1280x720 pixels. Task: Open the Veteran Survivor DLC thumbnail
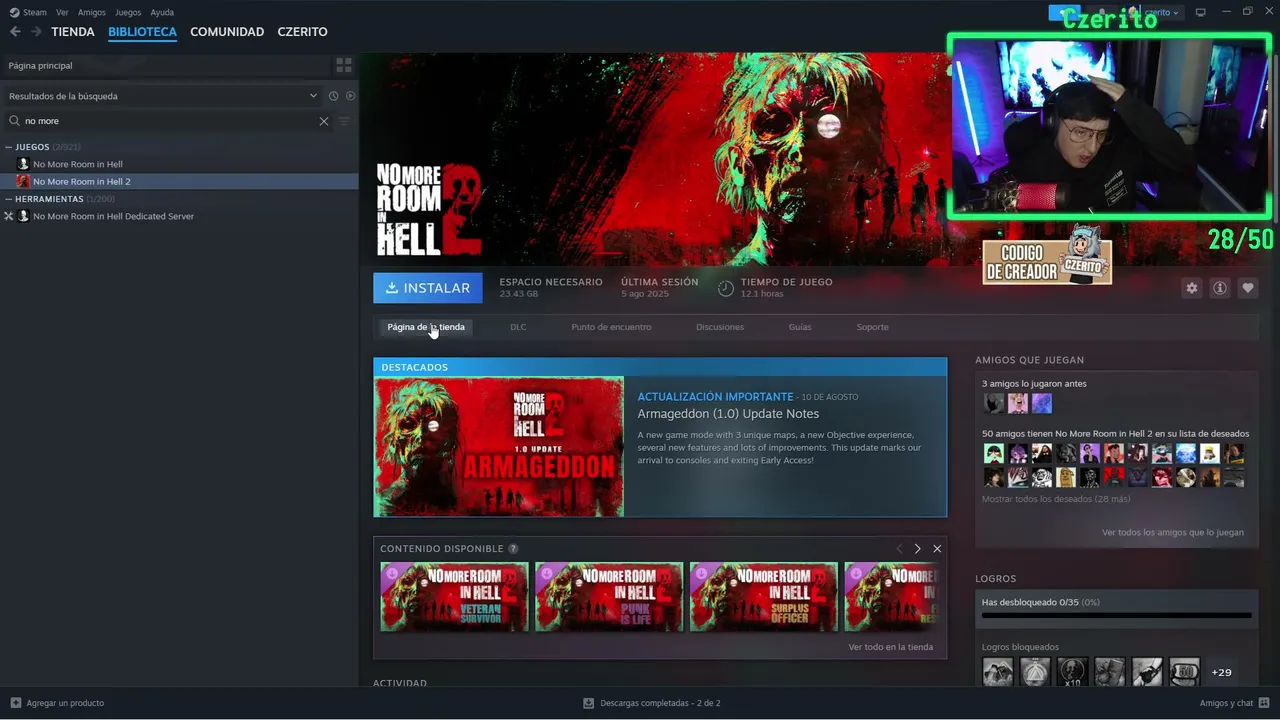[x=454, y=597]
